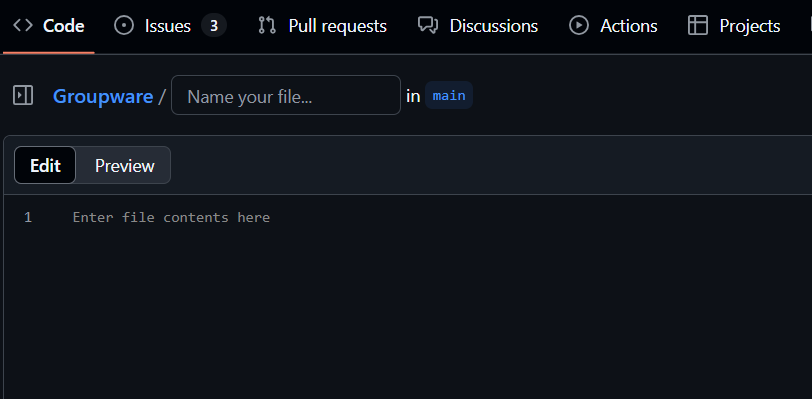812x399 pixels.
Task: Click the Code angle-brackets icon
Action: point(23,25)
